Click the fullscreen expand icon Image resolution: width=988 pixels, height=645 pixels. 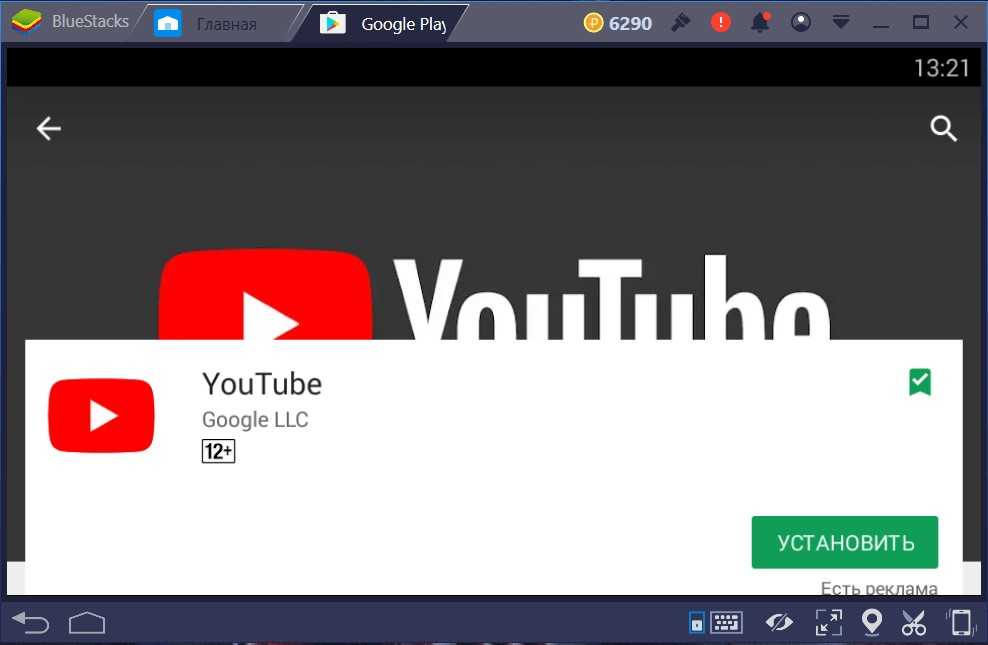[x=829, y=623]
